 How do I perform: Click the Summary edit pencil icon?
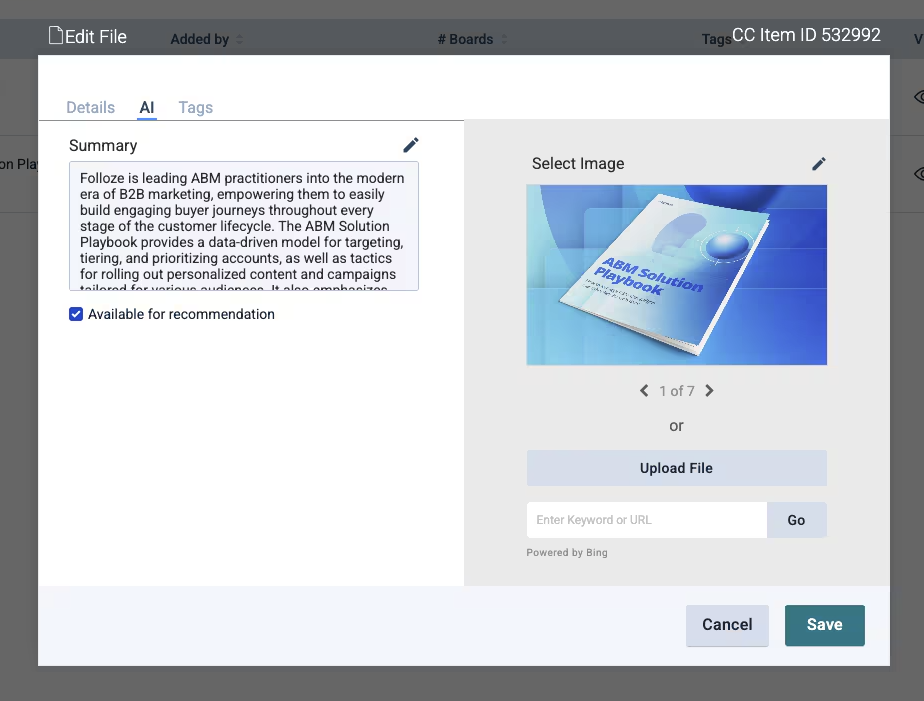(x=411, y=145)
